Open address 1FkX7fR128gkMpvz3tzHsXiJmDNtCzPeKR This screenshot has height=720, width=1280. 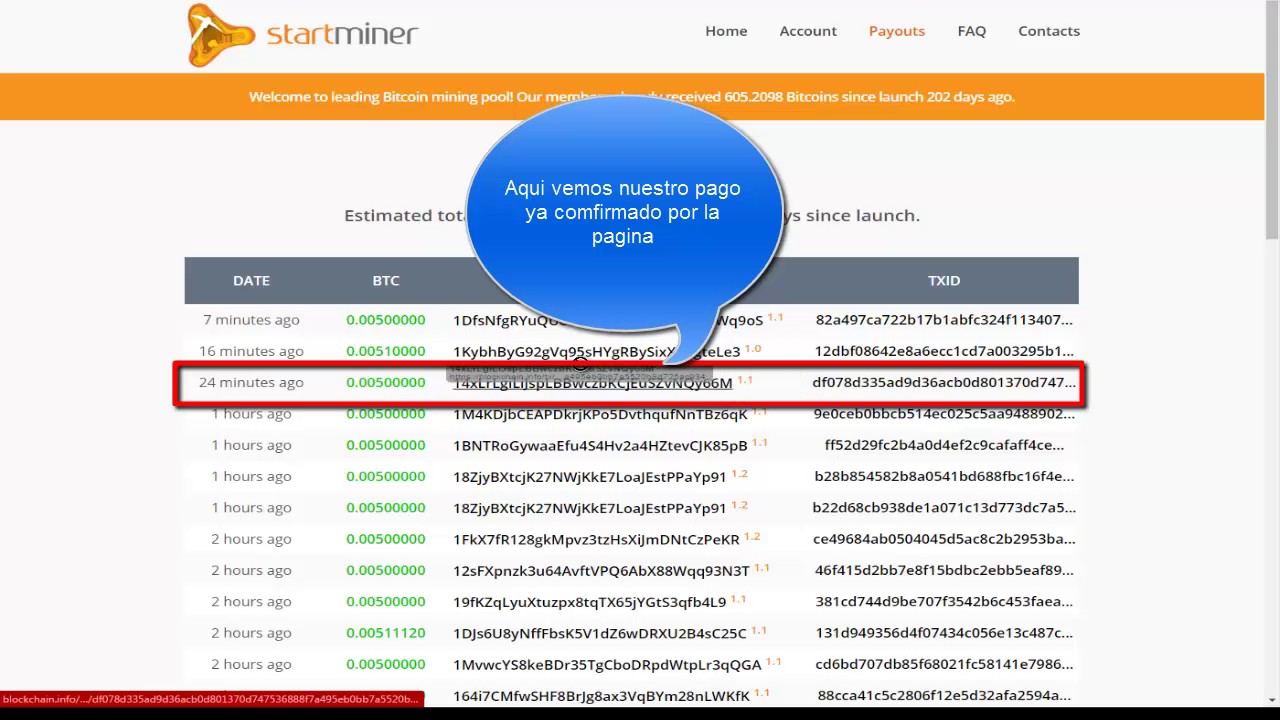[596, 539]
